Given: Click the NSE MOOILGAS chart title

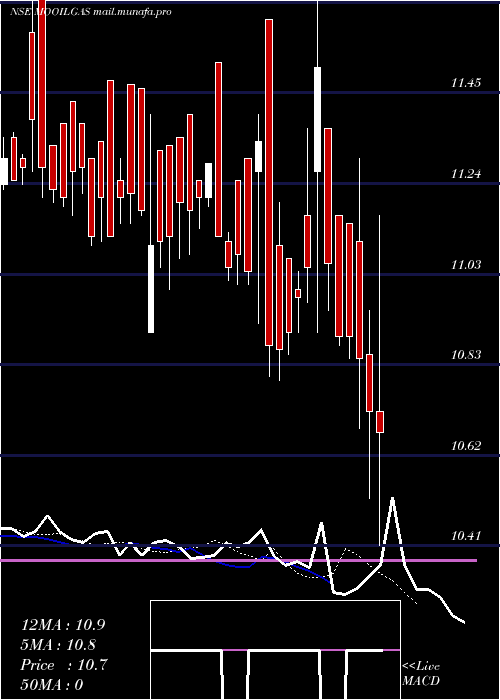Looking at the screenshot, I should coord(91,12).
